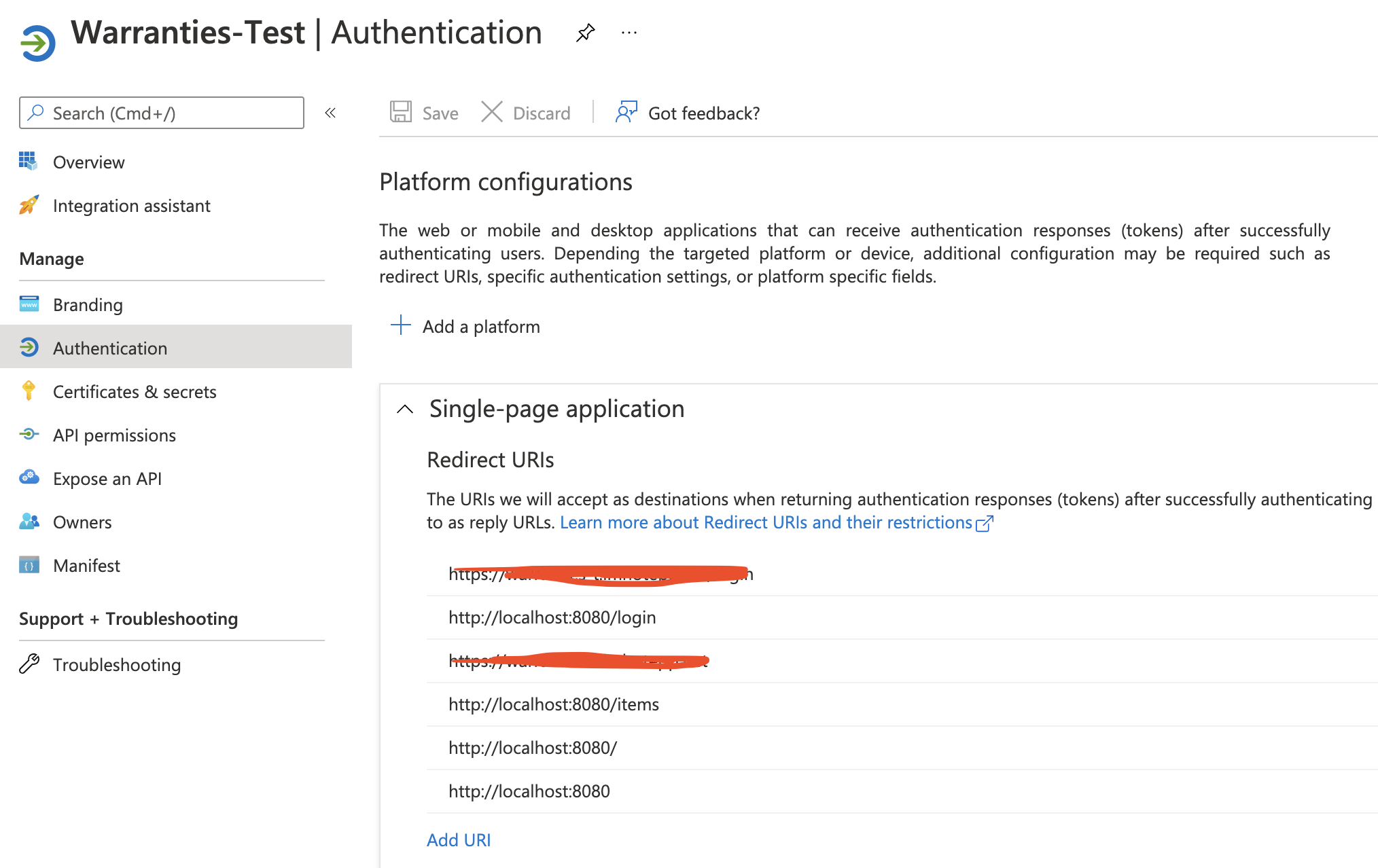Click the plus icon for Add a platform
This screenshot has height=868, width=1378.
tap(401, 325)
